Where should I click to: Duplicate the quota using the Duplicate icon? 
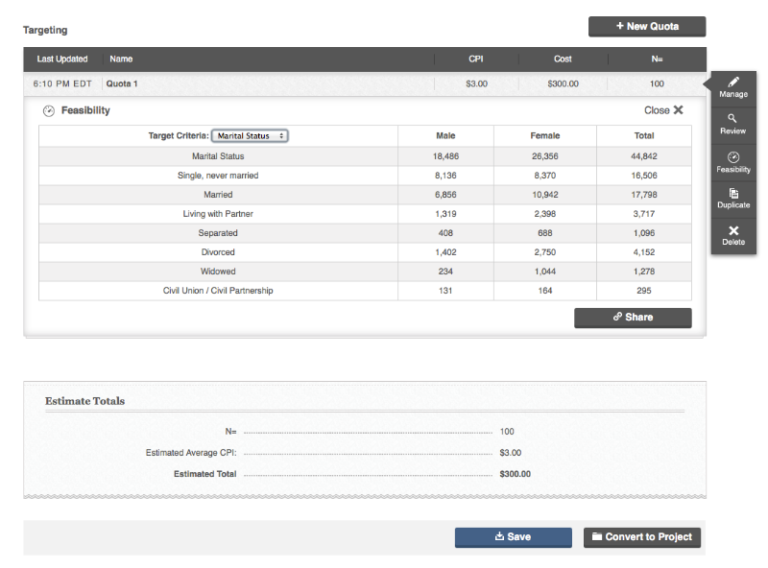(733, 194)
